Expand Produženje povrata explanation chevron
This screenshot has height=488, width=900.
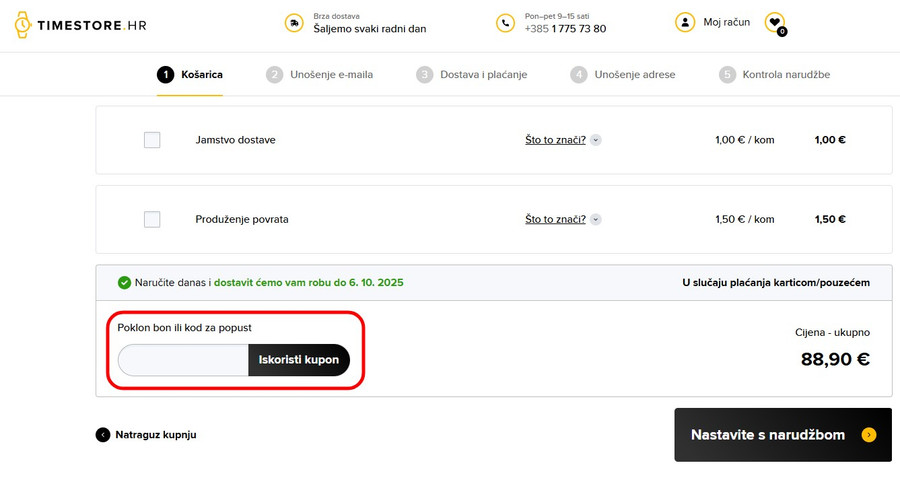click(596, 219)
